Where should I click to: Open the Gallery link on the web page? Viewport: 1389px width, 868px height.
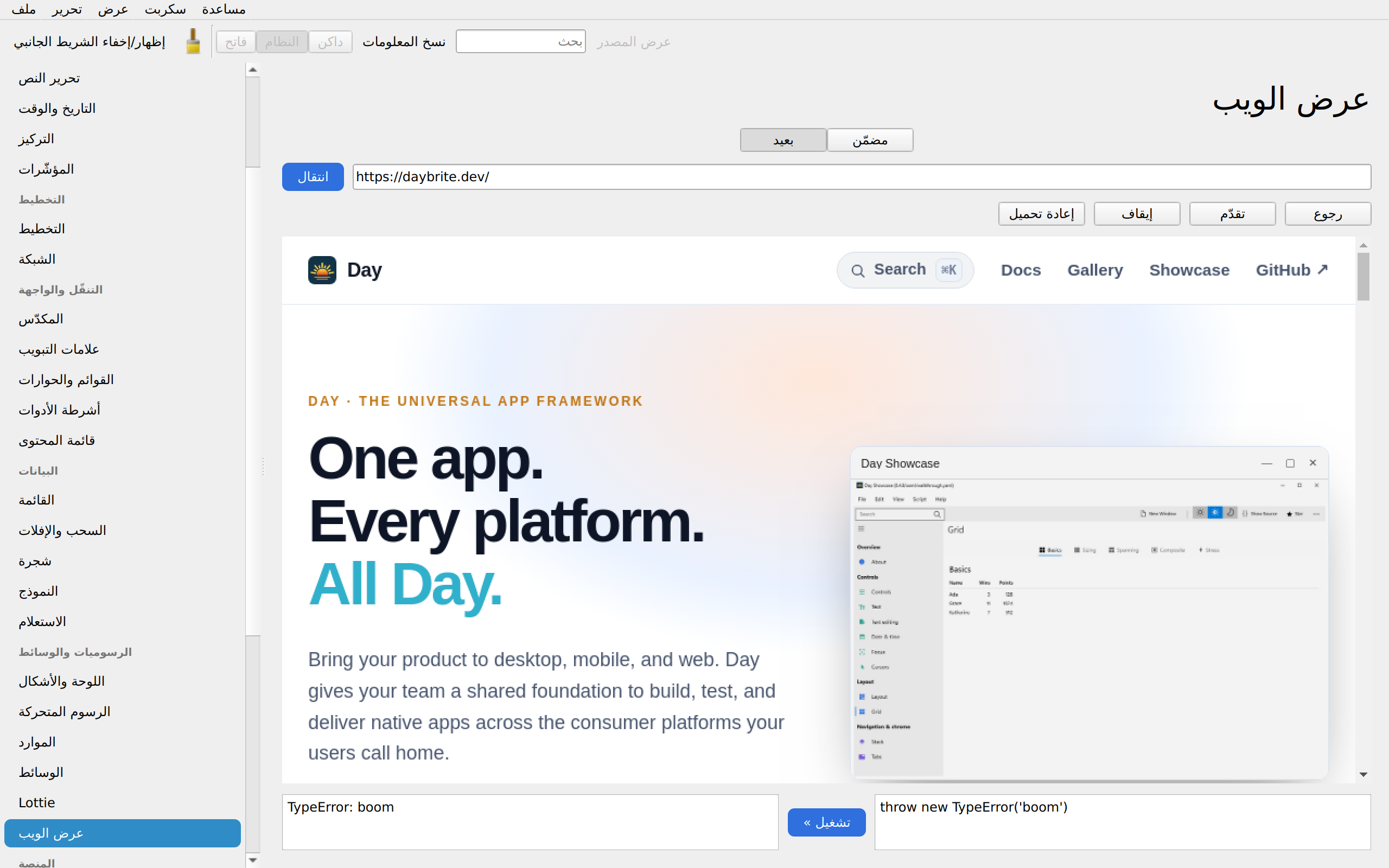click(x=1095, y=270)
